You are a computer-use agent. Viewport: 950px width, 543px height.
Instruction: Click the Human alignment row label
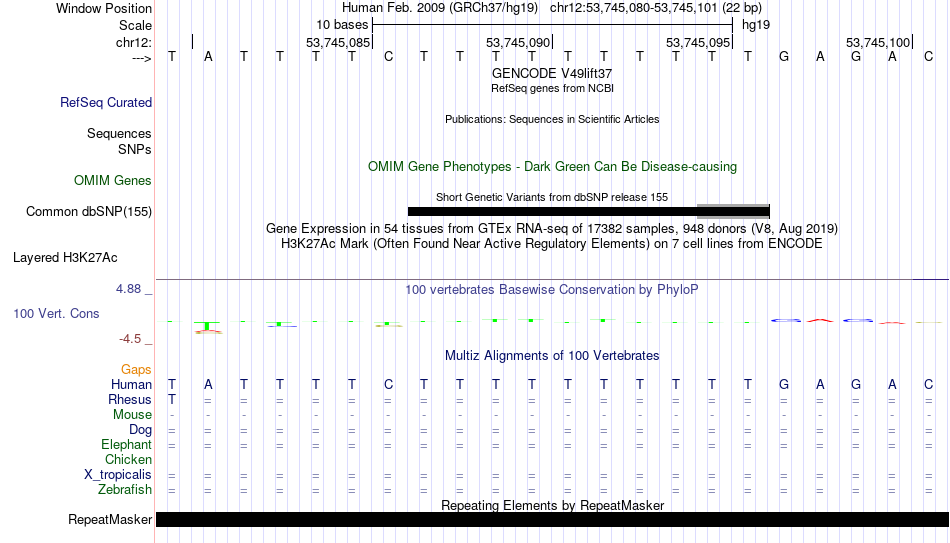tap(131, 385)
